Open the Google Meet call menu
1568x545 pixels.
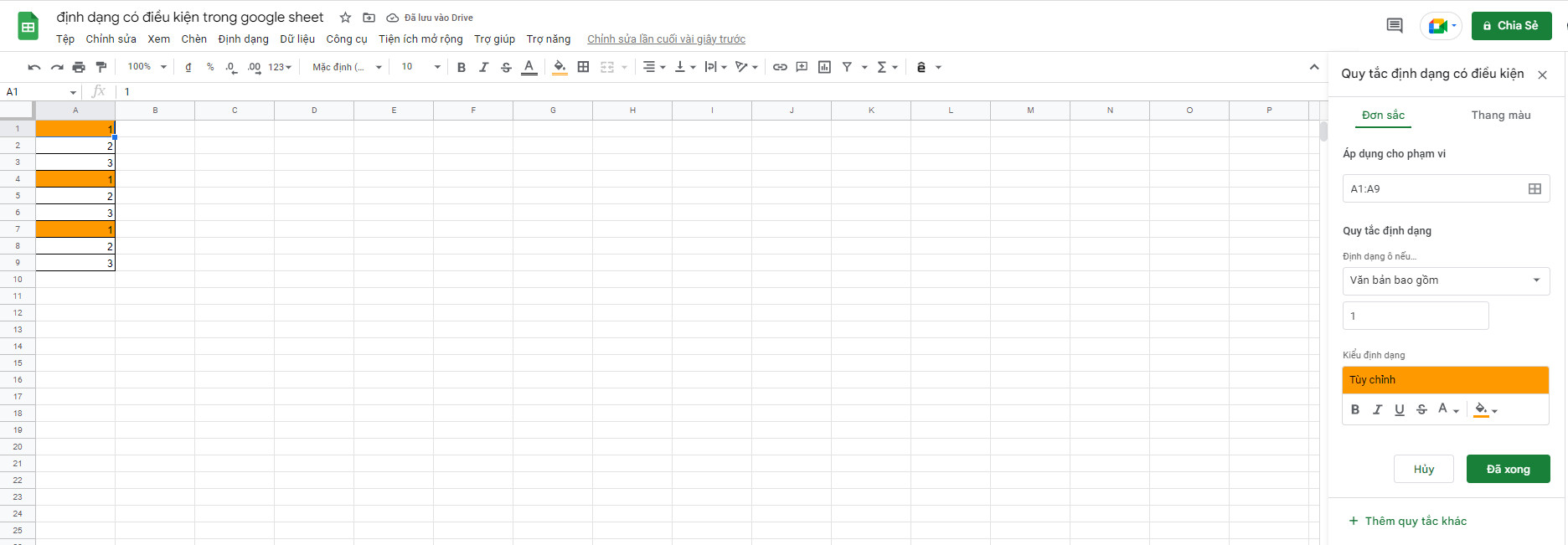coord(1441,26)
